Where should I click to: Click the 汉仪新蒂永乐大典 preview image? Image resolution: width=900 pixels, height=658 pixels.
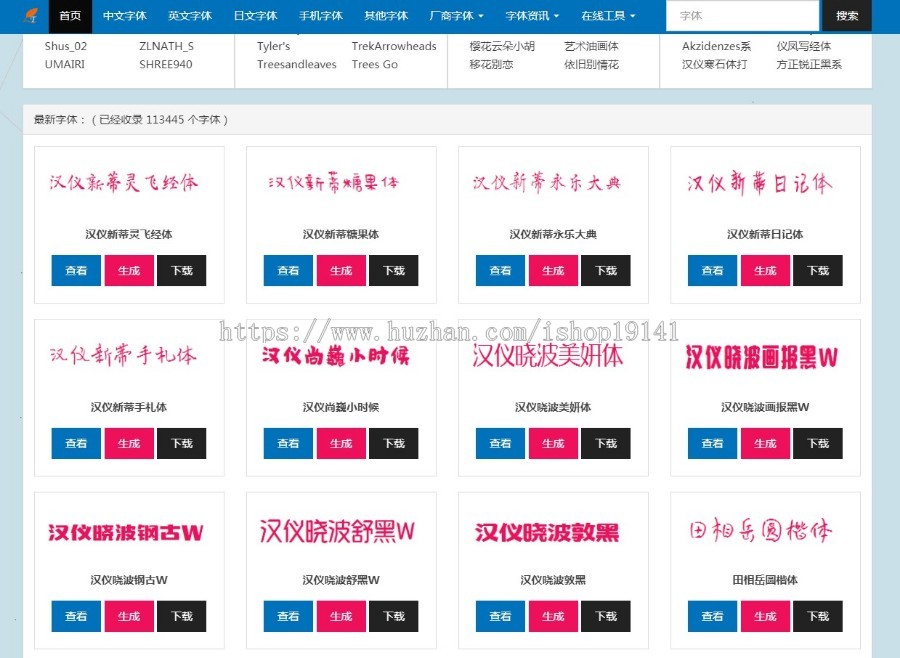547,183
